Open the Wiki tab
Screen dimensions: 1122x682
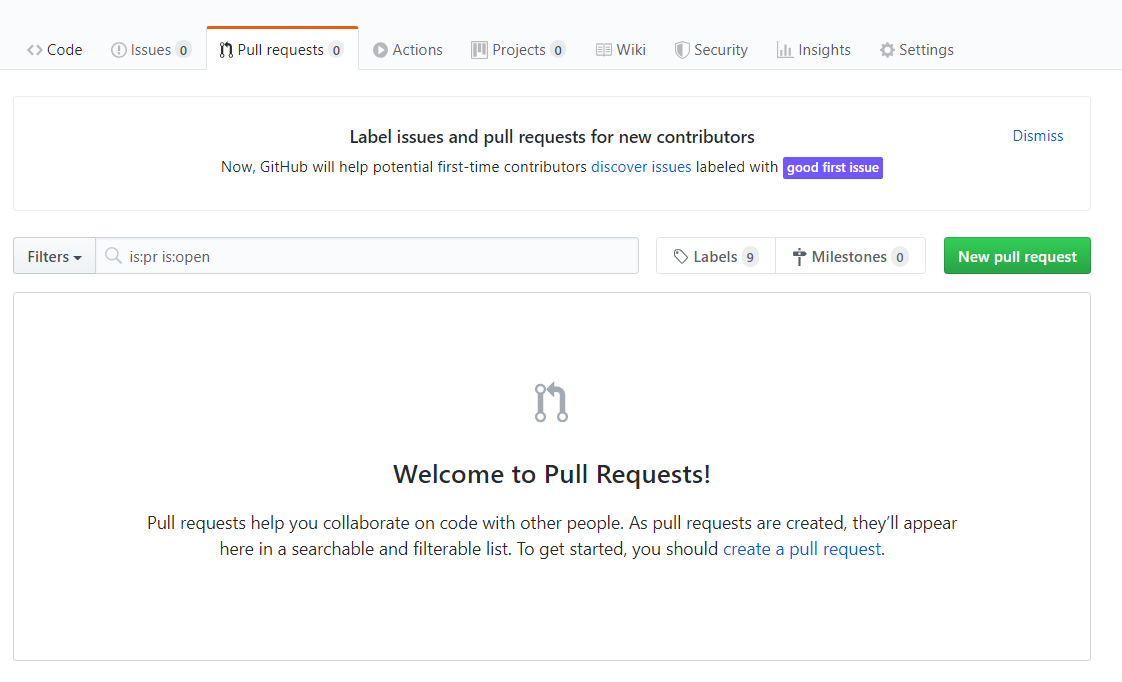click(x=620, y=50)
